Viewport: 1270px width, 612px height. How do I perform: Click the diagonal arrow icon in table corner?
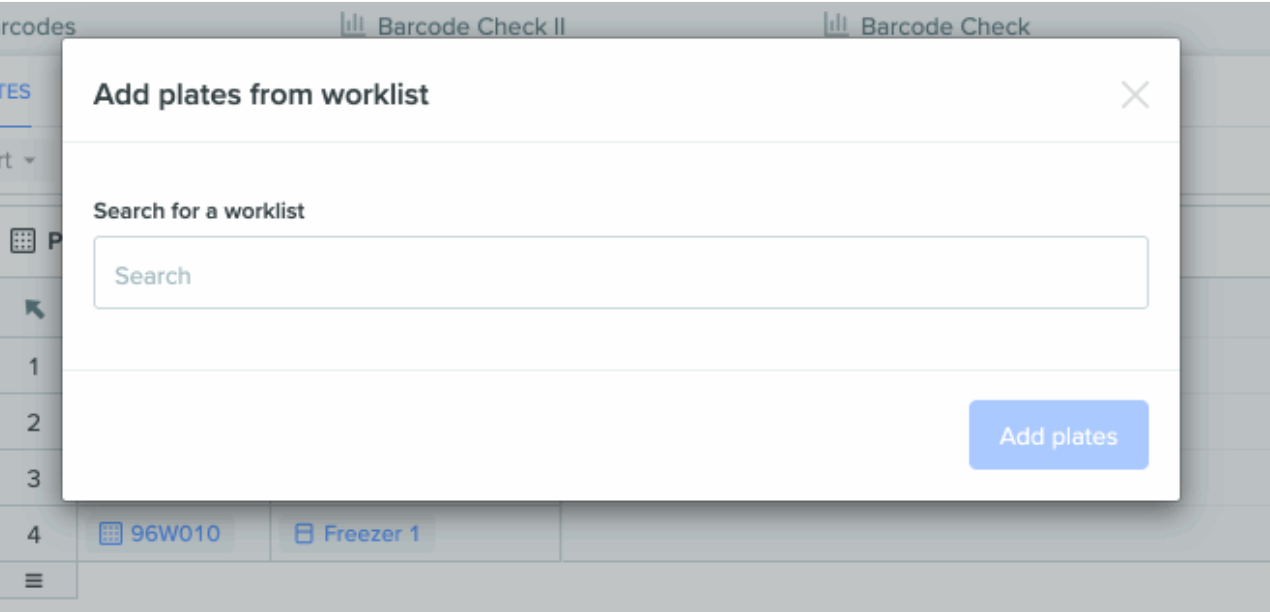tap(34, 310)
